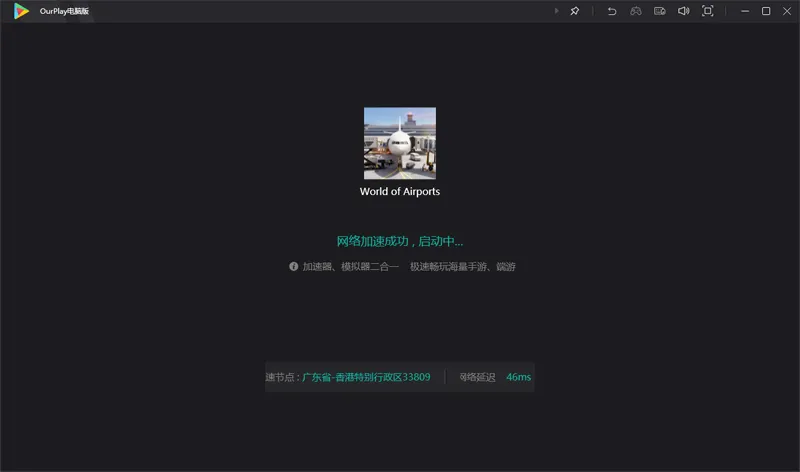This screenshot has width=800, height=472.
Task: Maximize the OurPlay window
Action: click(x=766, y=11)
